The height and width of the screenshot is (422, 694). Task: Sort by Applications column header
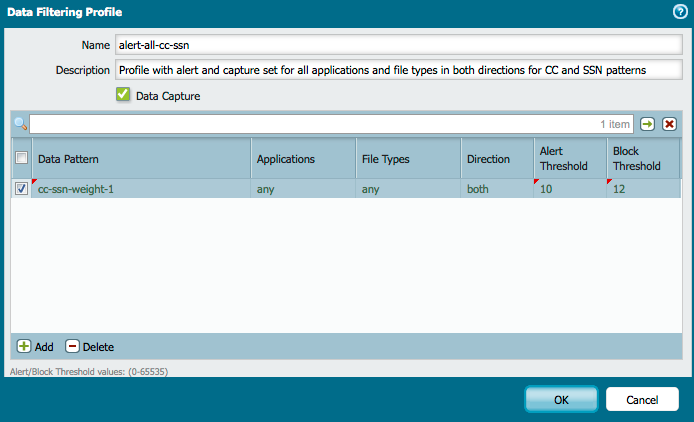[300, 159]
